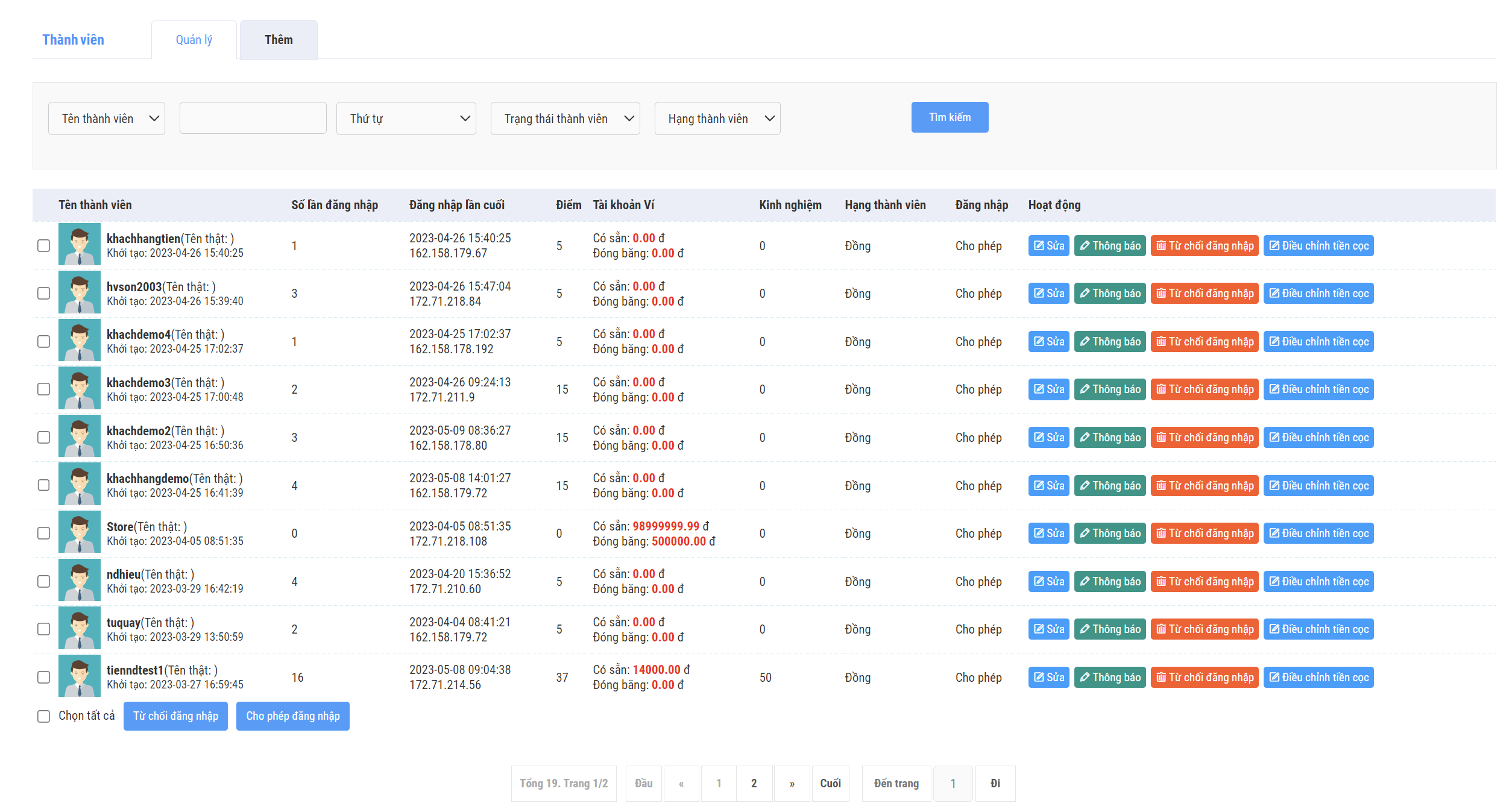Click Cho phép đăng nhập bulk button
This screenshot has width=1512, height=809.
(x=292, y=716)
